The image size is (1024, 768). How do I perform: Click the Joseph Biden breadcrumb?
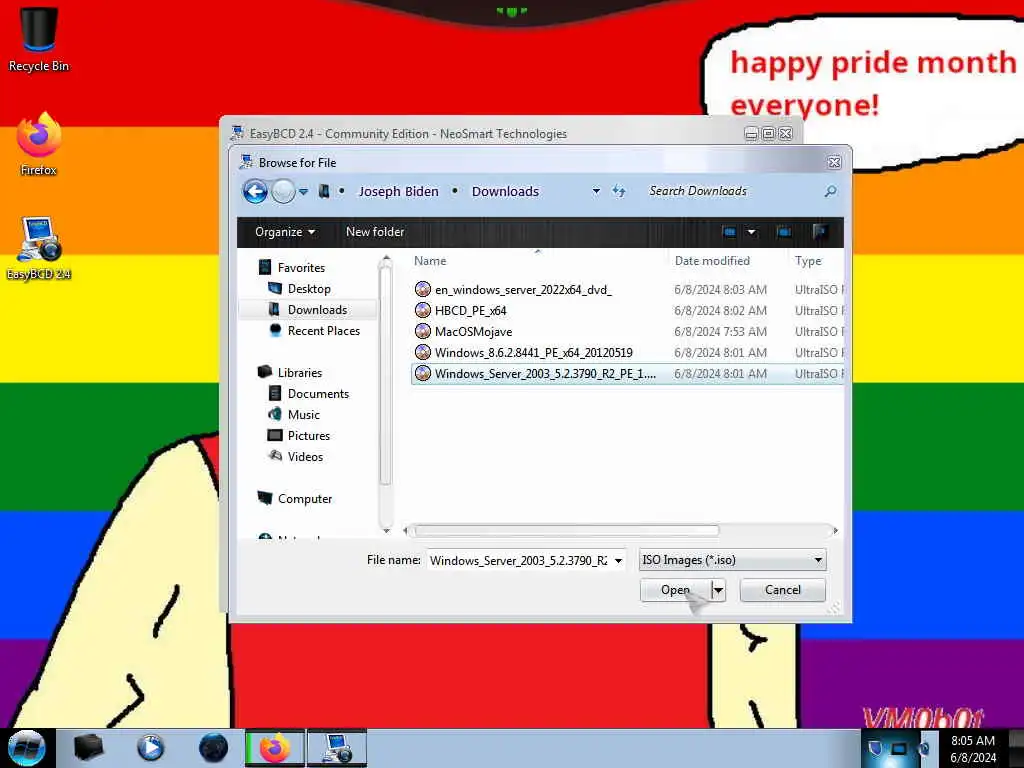pos(398,191)
